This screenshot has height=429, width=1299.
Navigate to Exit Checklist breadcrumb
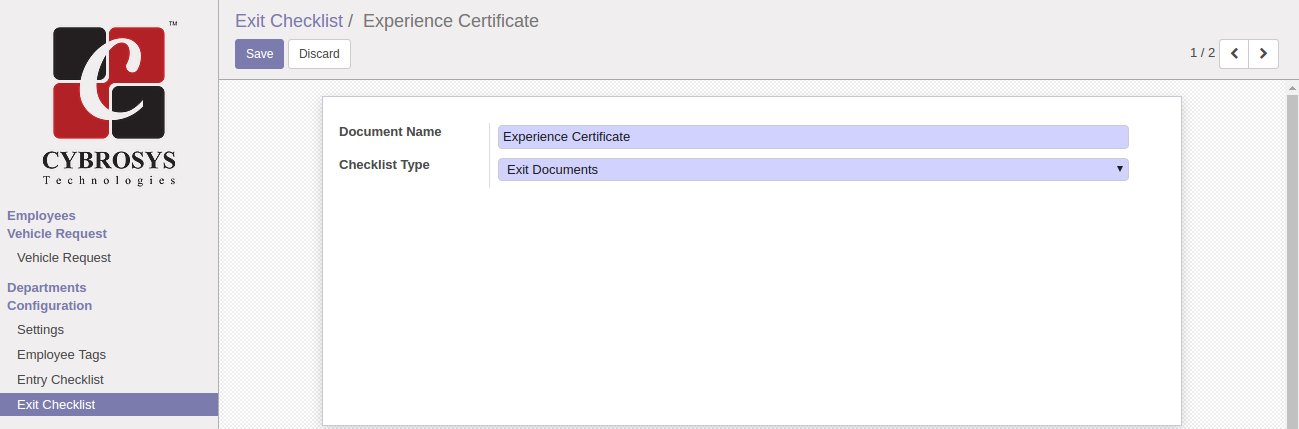point(288,21)
